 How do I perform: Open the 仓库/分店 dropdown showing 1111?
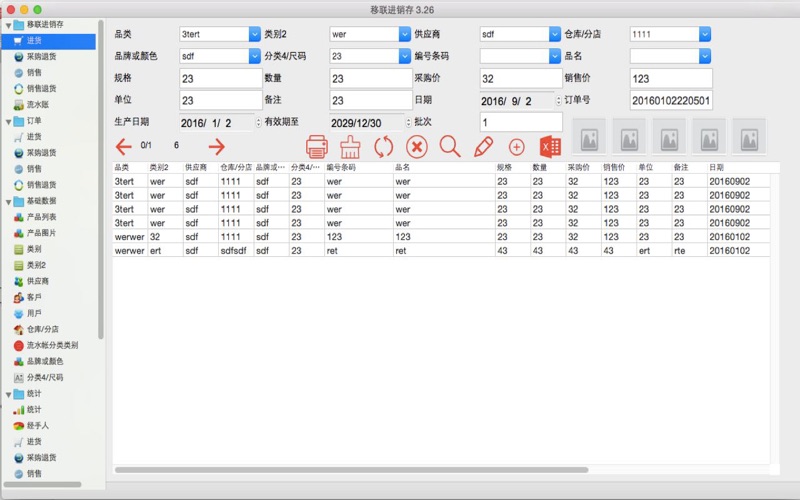click(705, 34)
